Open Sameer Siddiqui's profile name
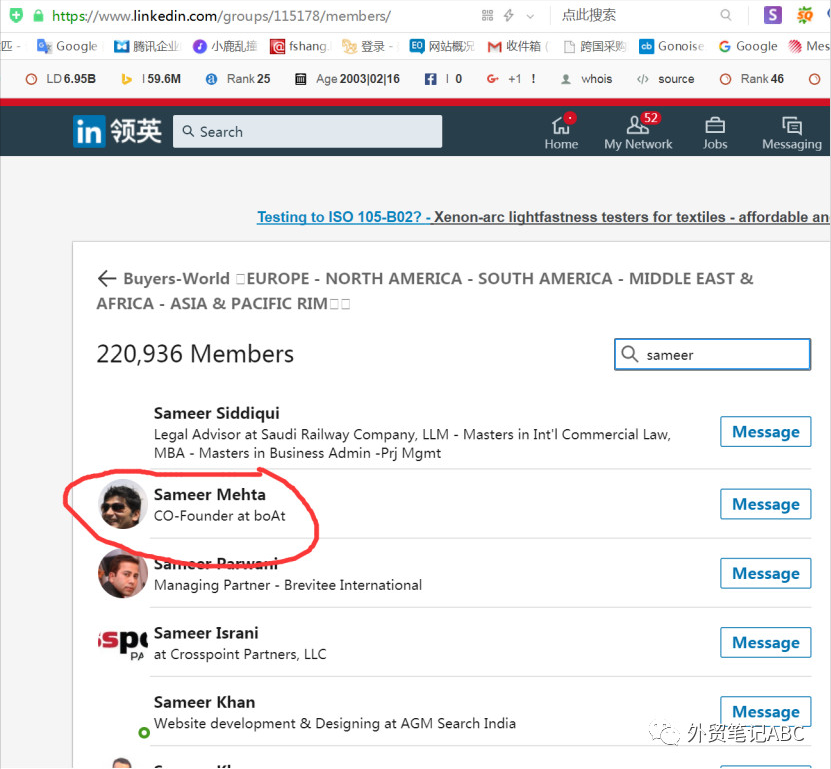The width and height of the screenshot is (831, 769). pos(216,413)
